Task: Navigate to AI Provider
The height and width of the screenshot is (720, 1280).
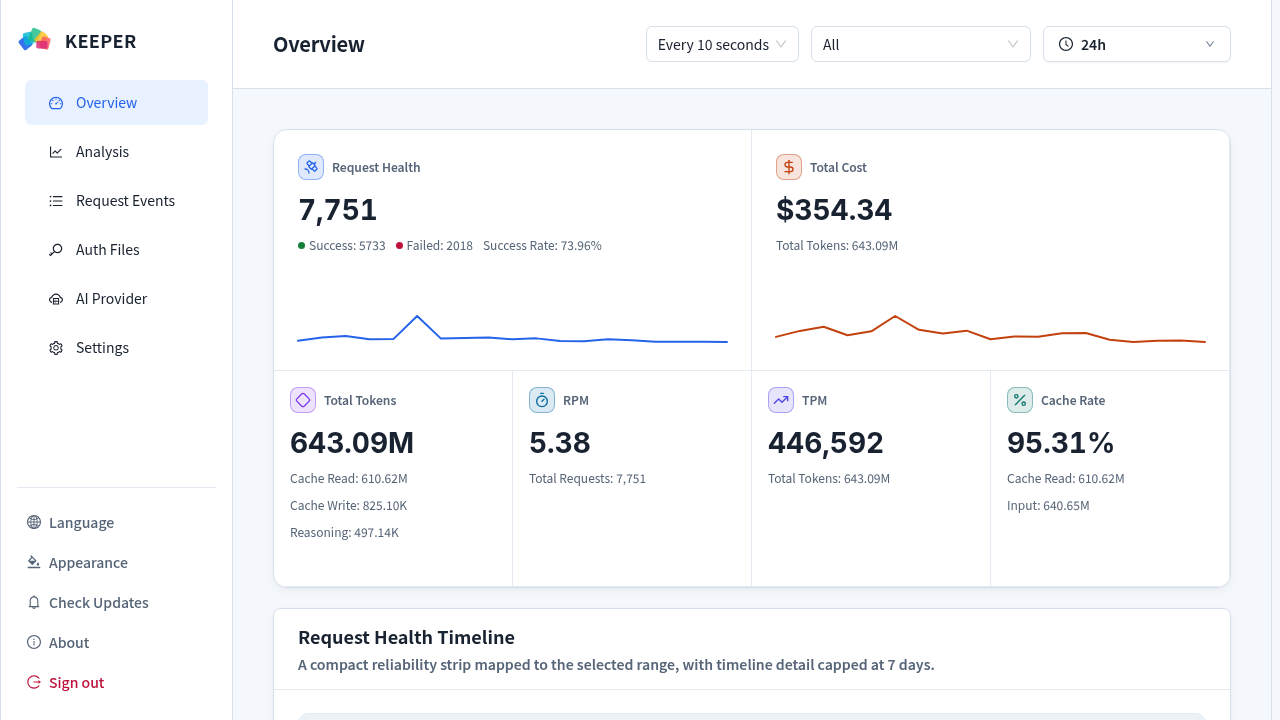Action: (x=116, y=299)
